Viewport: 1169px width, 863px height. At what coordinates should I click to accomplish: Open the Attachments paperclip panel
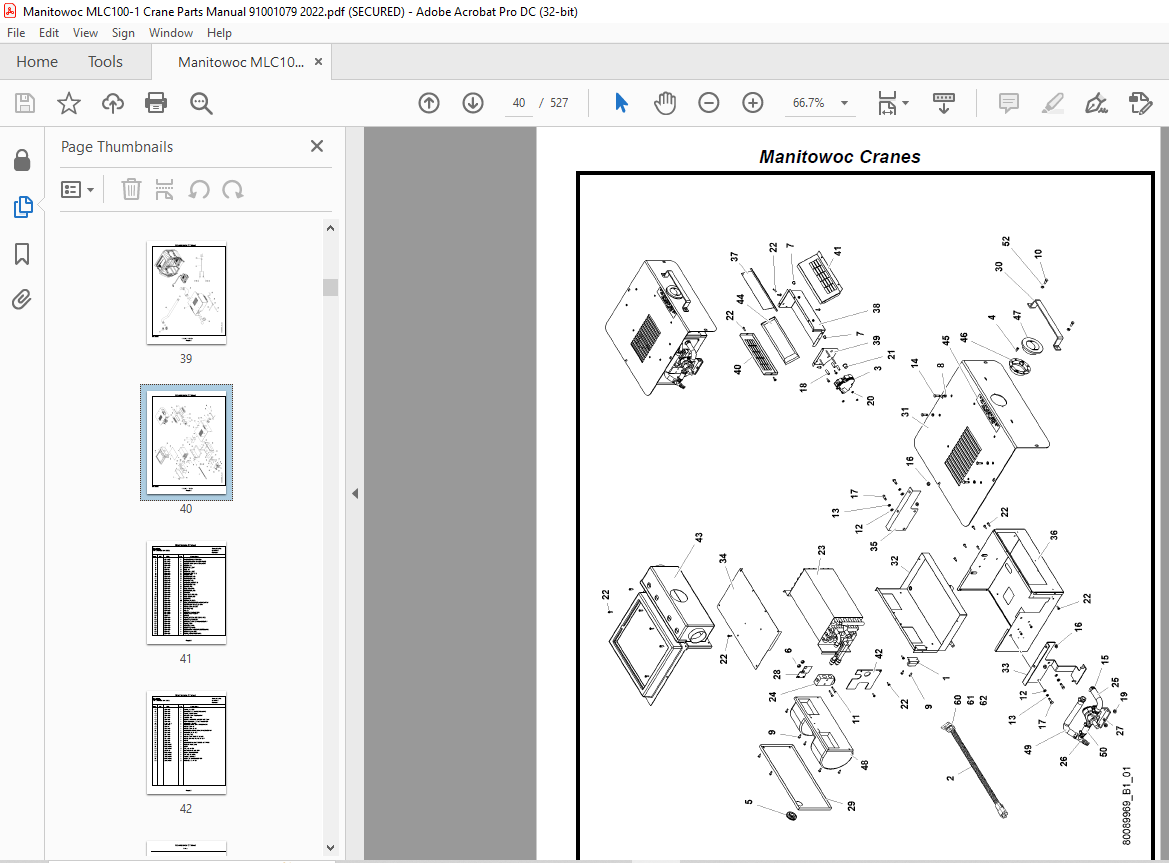pyautogui.click(x=22, y=300)
